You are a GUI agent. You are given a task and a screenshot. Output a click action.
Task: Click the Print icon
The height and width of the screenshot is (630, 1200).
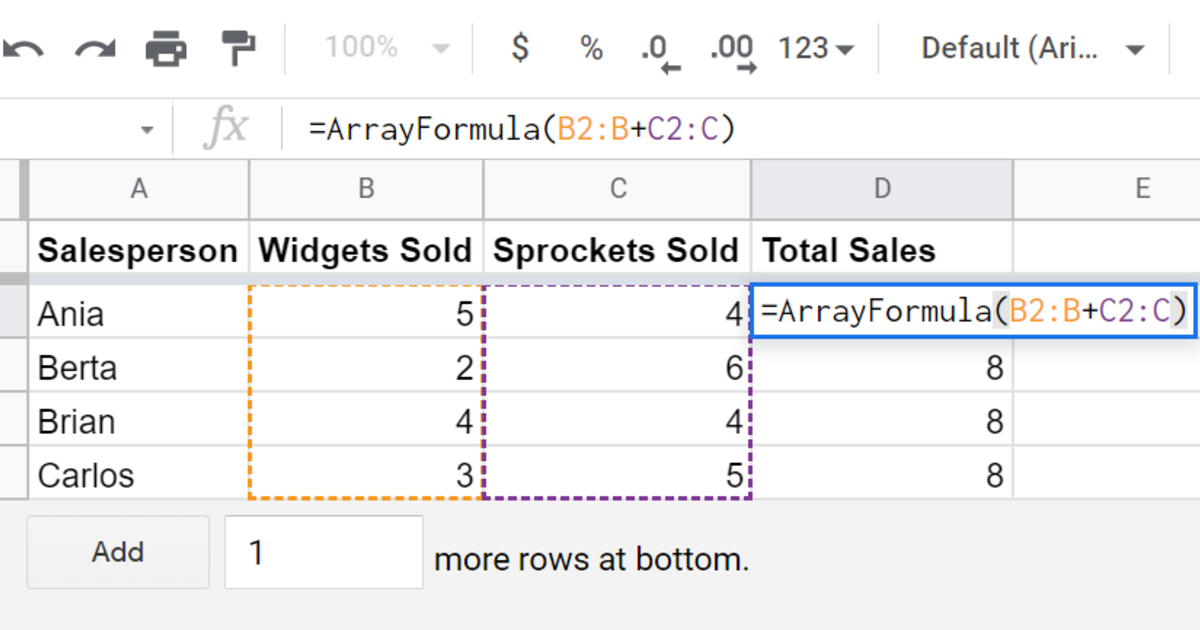point(166,47)
